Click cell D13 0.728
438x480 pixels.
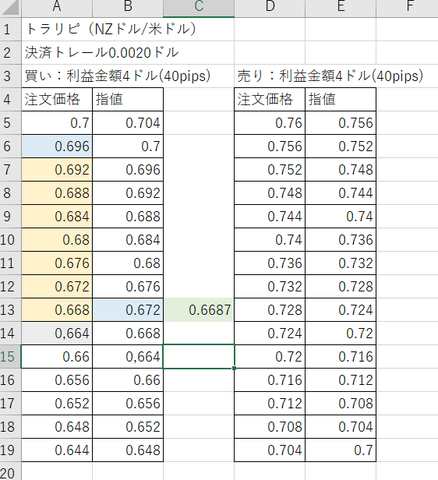(270, 310)
